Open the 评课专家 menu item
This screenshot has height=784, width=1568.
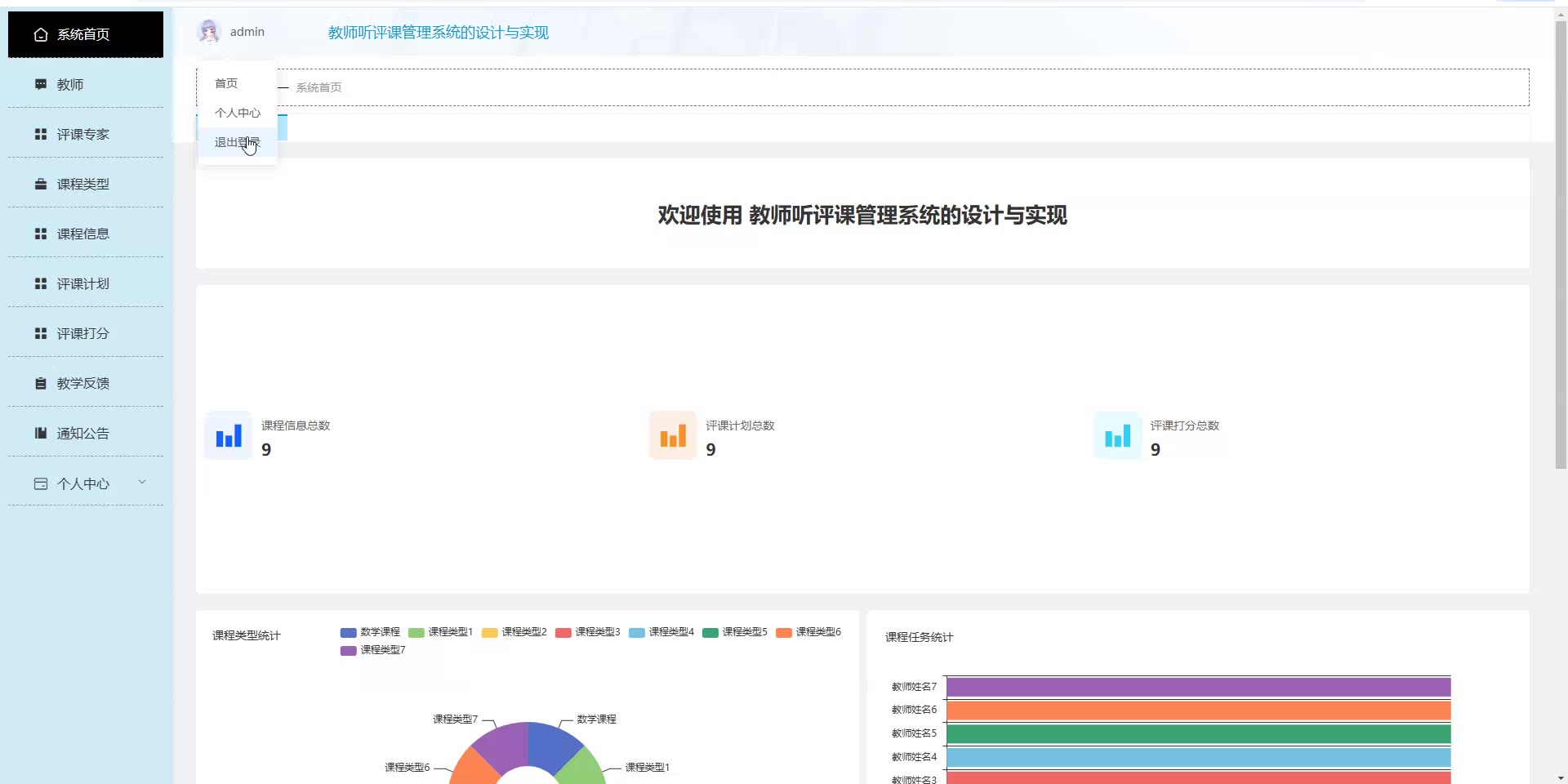(86, 134)
